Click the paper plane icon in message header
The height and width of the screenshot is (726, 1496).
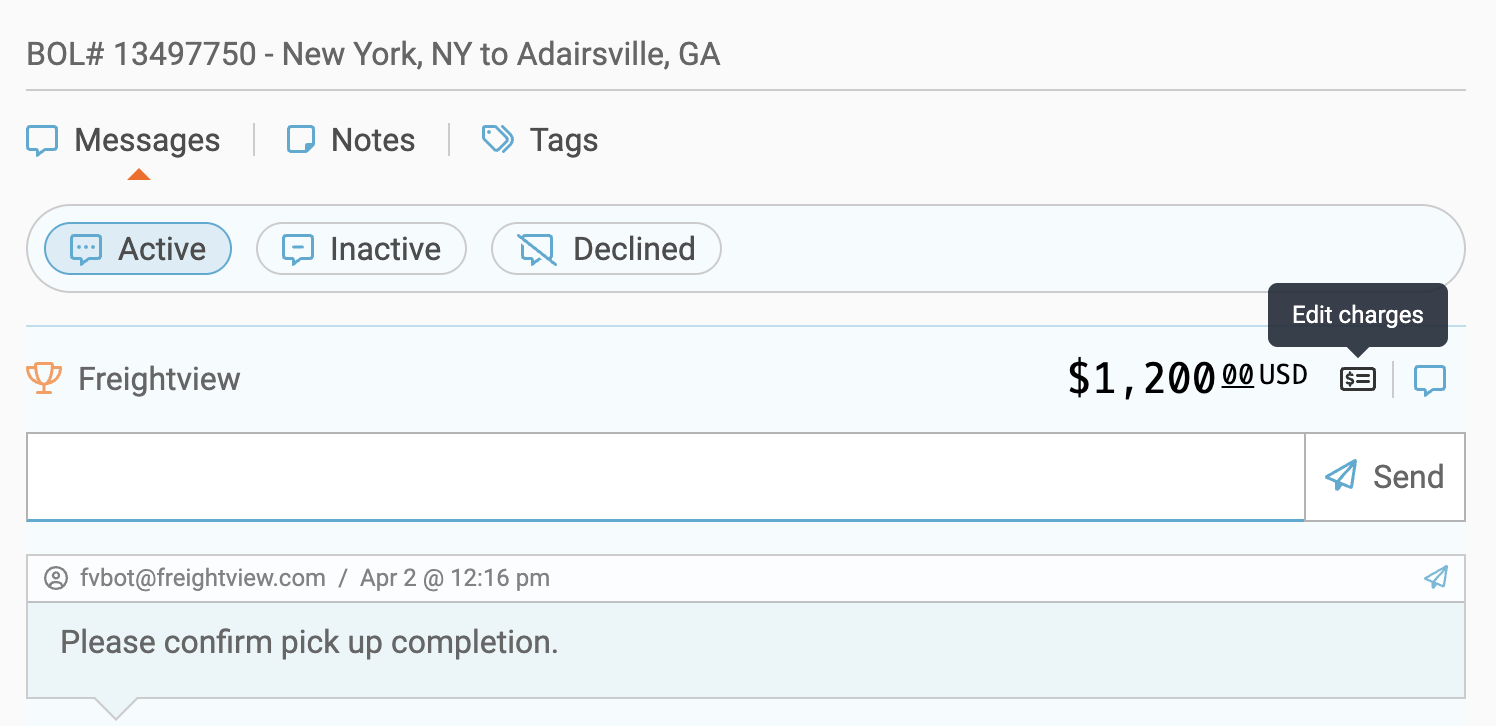[x=1435, y=577]
